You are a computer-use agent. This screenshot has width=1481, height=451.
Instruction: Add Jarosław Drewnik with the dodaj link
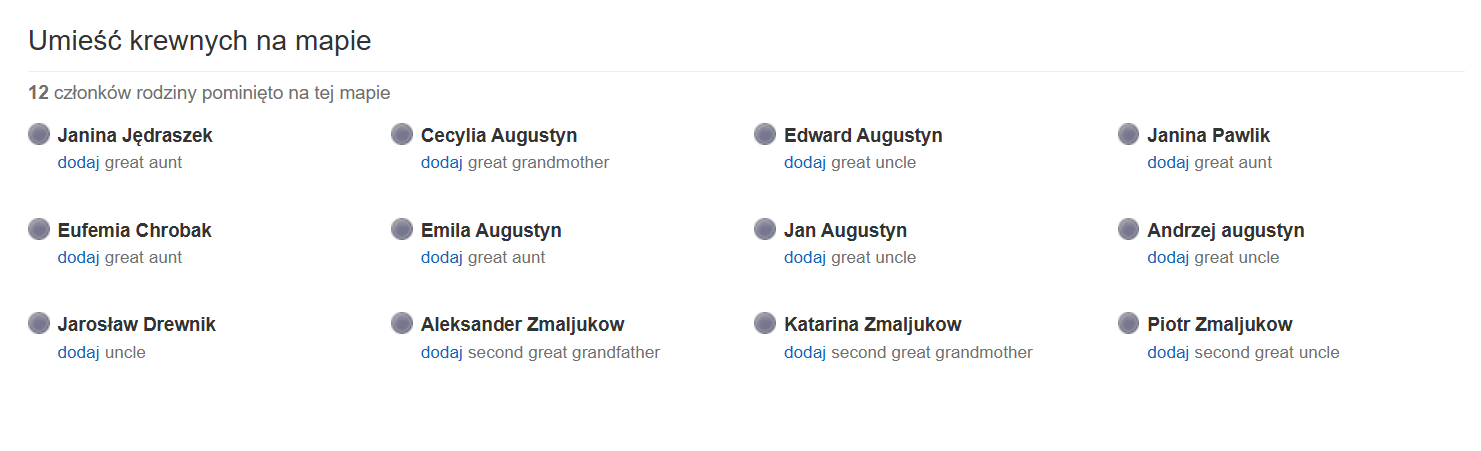(x=78, y=352)
